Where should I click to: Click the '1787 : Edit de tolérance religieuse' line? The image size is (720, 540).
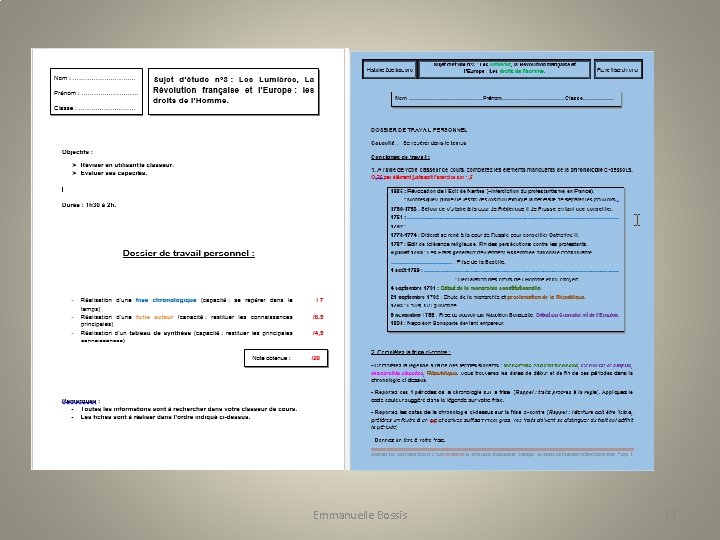click(489, 244)
